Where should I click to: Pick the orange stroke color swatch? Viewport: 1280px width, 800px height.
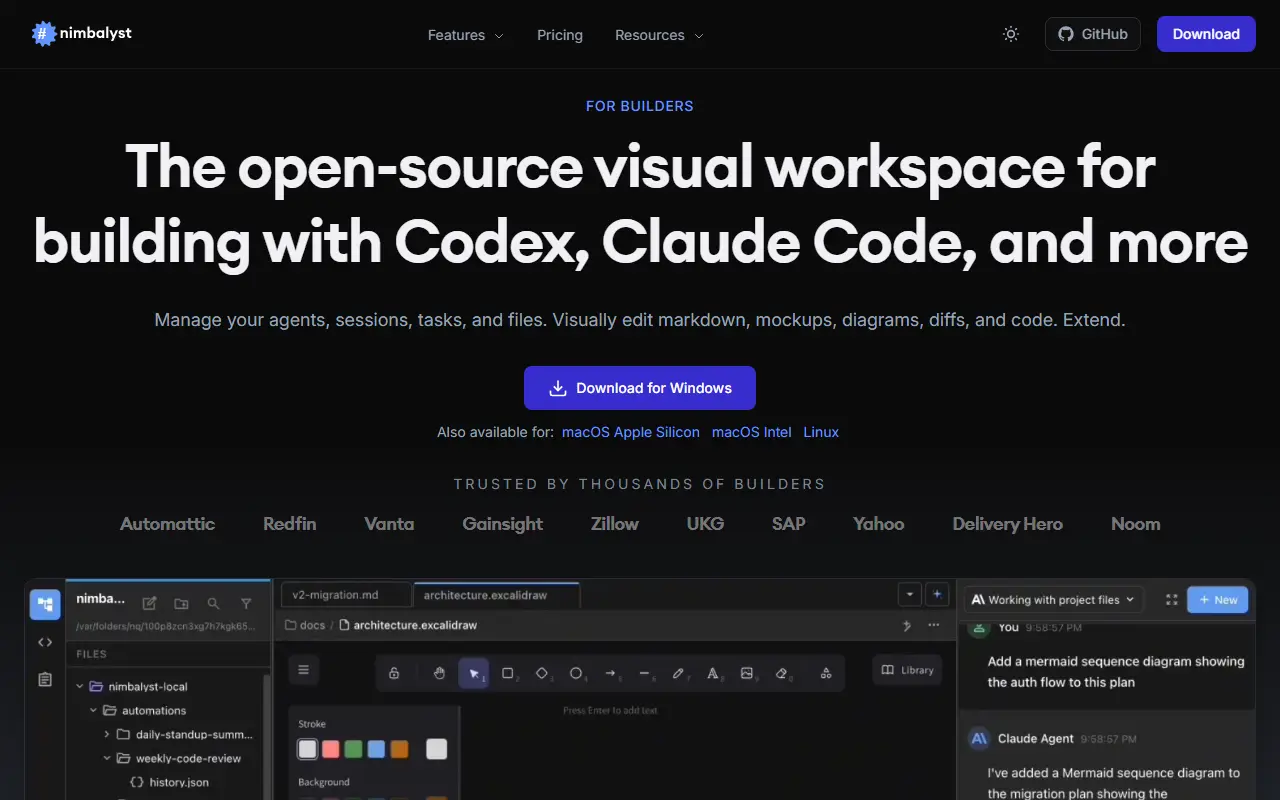click(399, 749)
